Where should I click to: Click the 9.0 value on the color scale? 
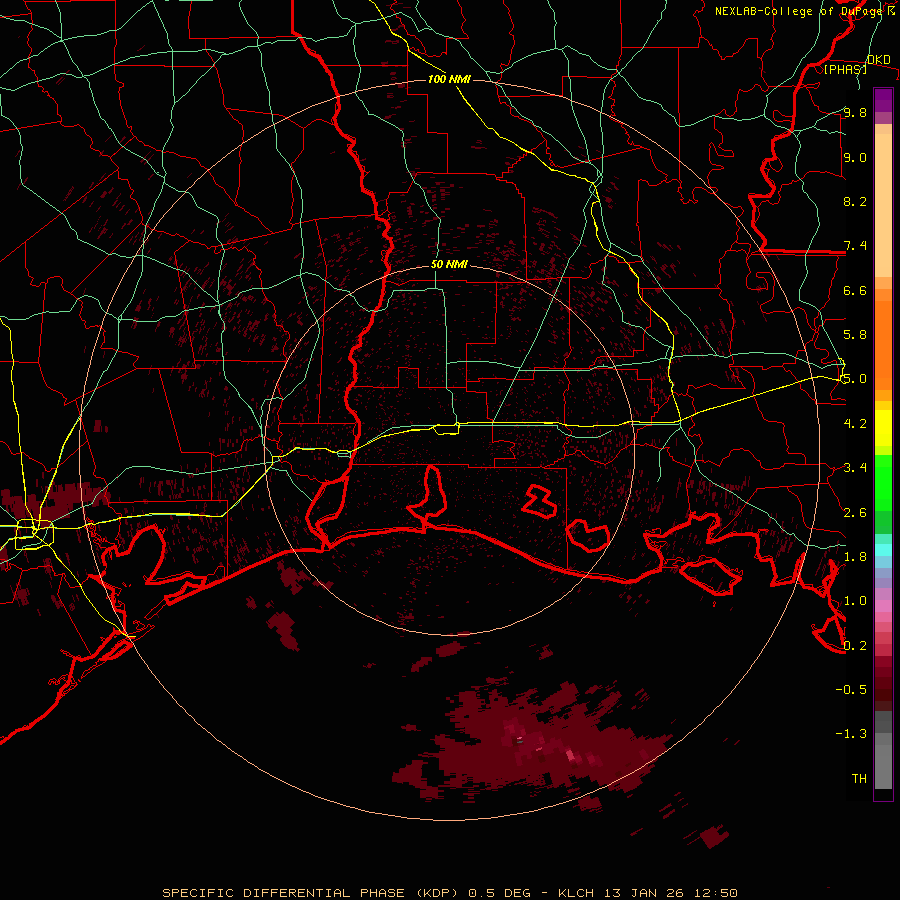click(x=855, y=157)
